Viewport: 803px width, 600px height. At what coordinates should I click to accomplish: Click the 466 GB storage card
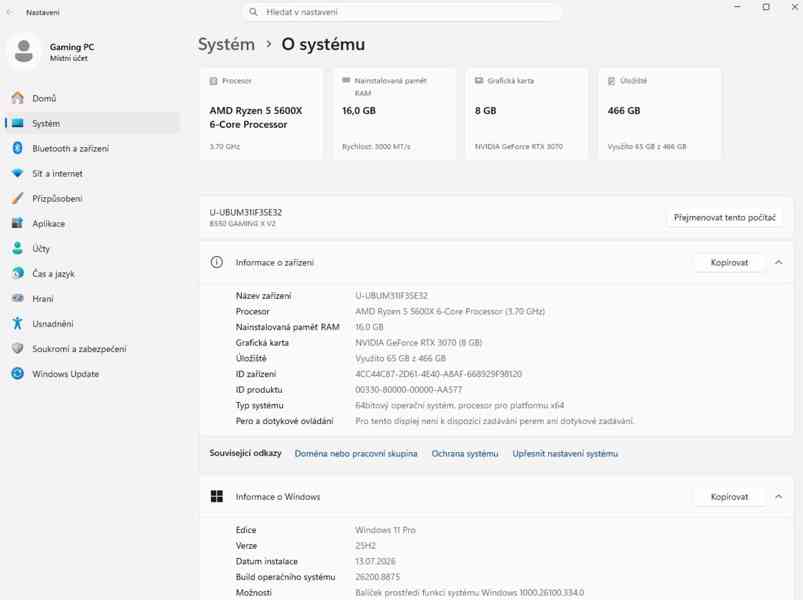660,114
